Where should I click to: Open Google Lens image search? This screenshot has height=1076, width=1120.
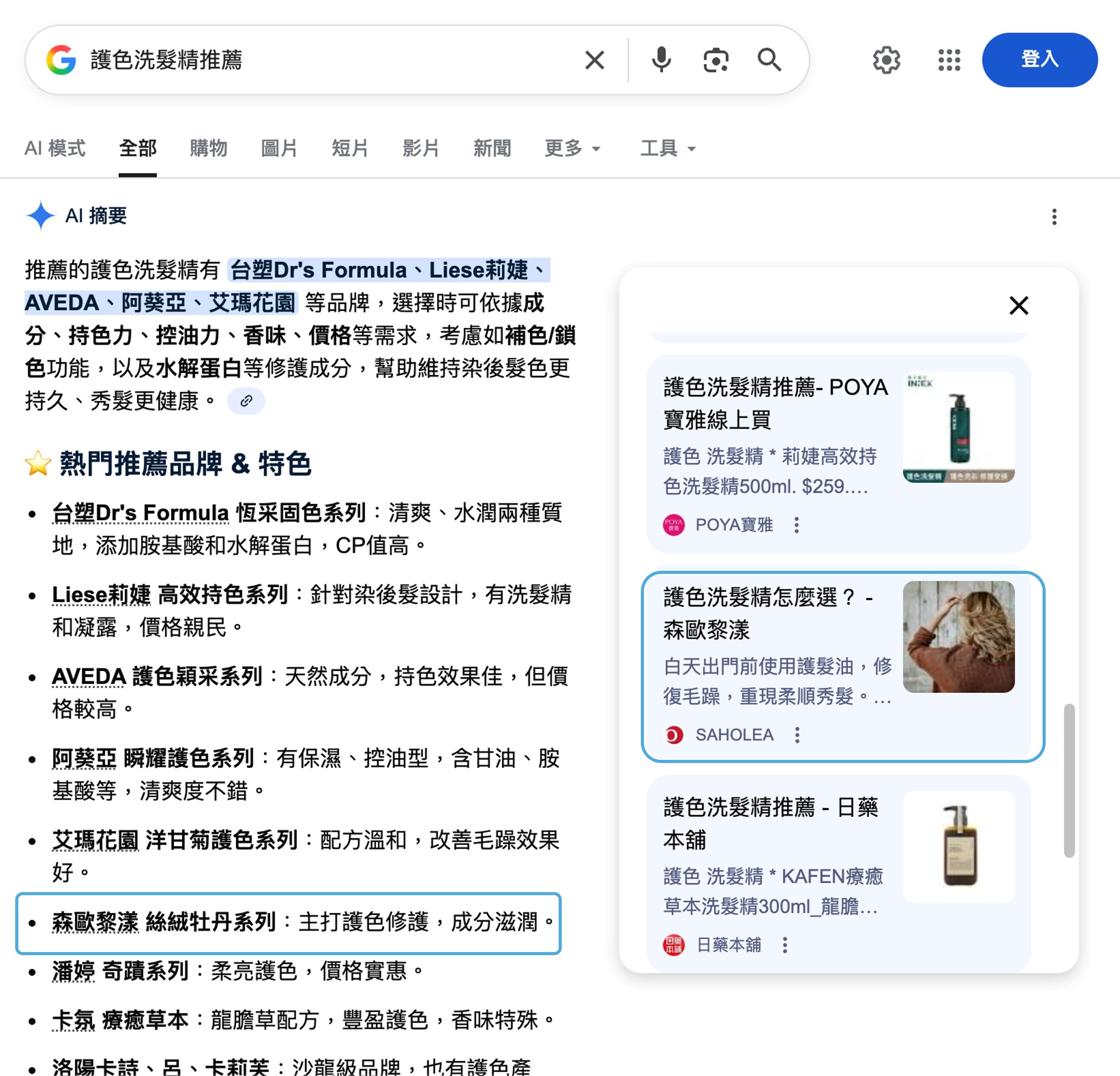pos(715,60)
